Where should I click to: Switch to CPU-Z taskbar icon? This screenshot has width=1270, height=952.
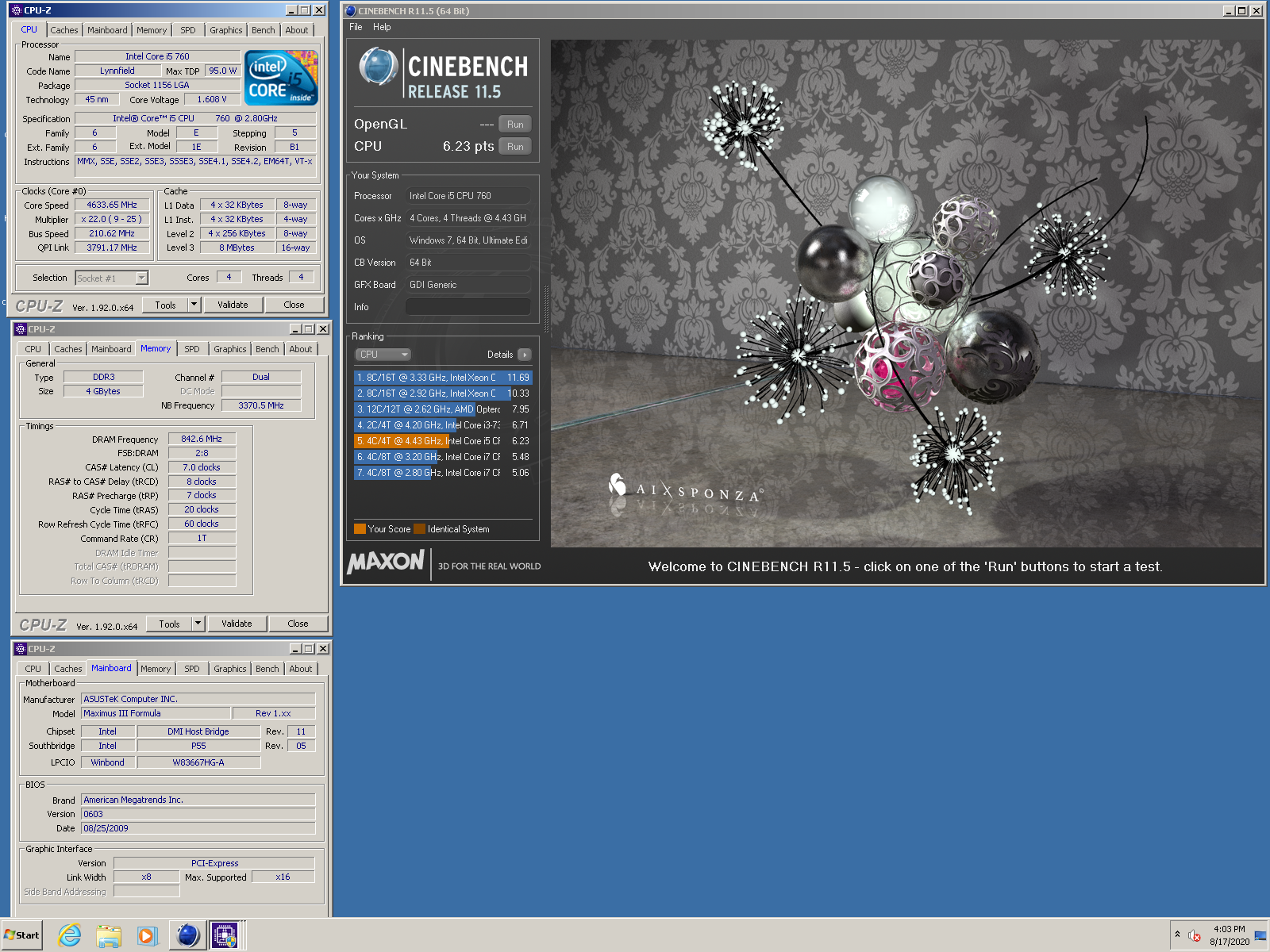[x=225, y=935]
